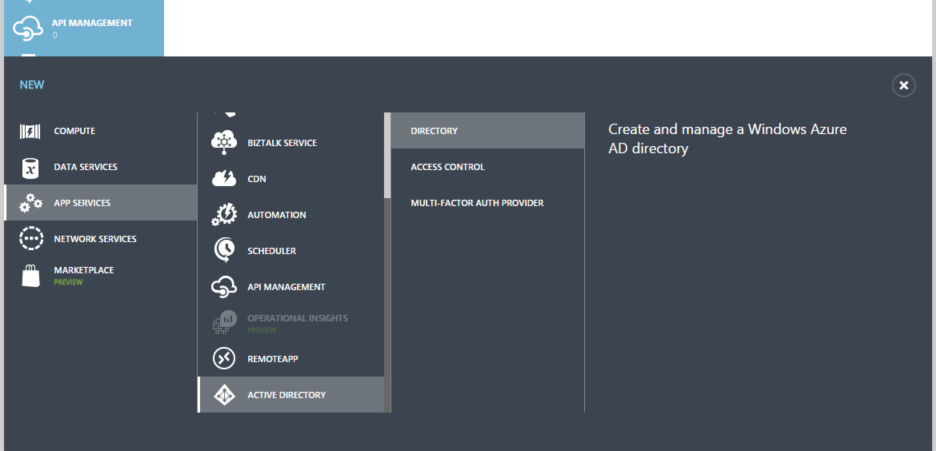Choose Automation from services list
Screen dimensions: 936x451
point(291,215)
